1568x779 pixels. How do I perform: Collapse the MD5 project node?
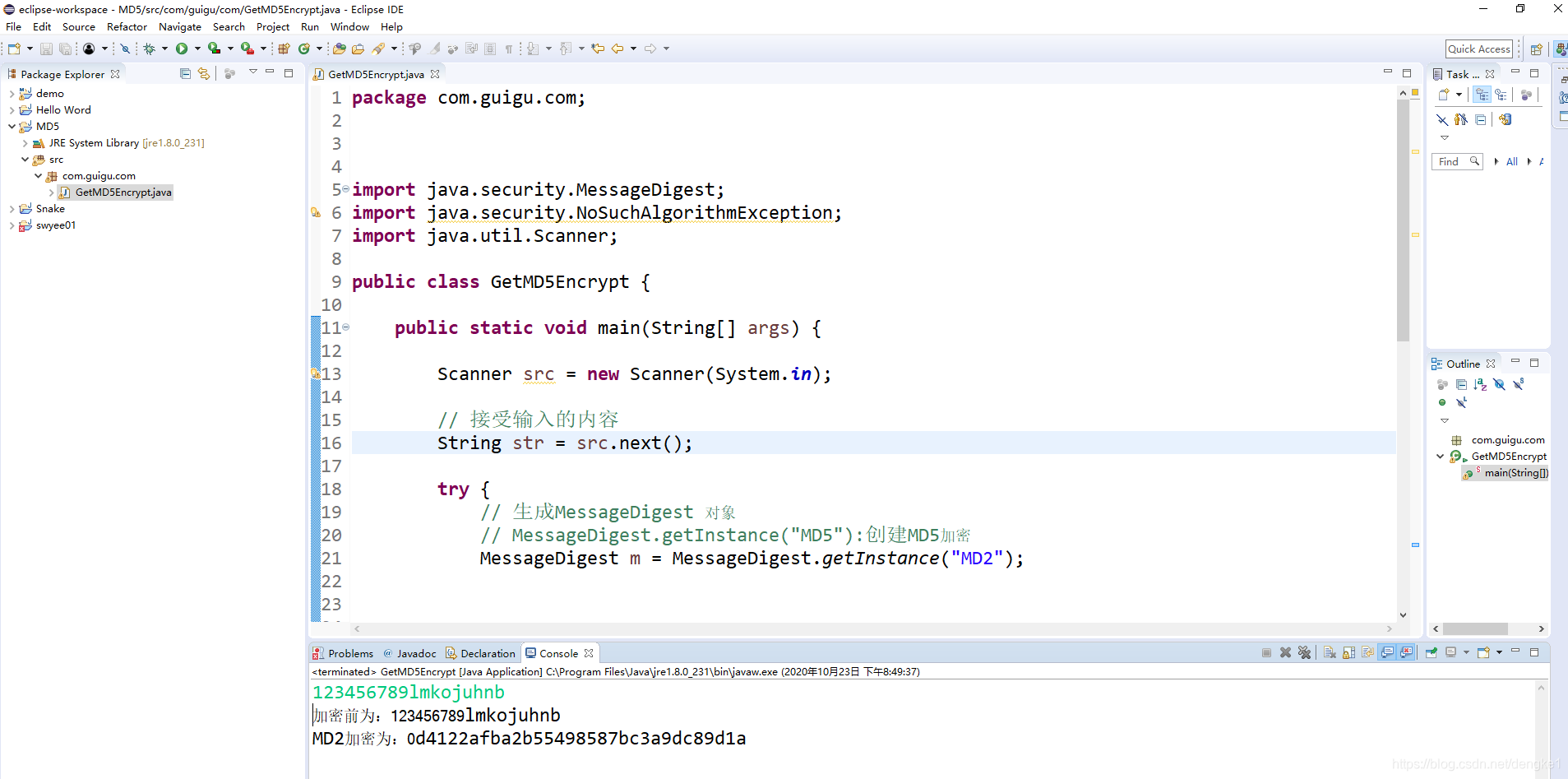pos(12,127)
